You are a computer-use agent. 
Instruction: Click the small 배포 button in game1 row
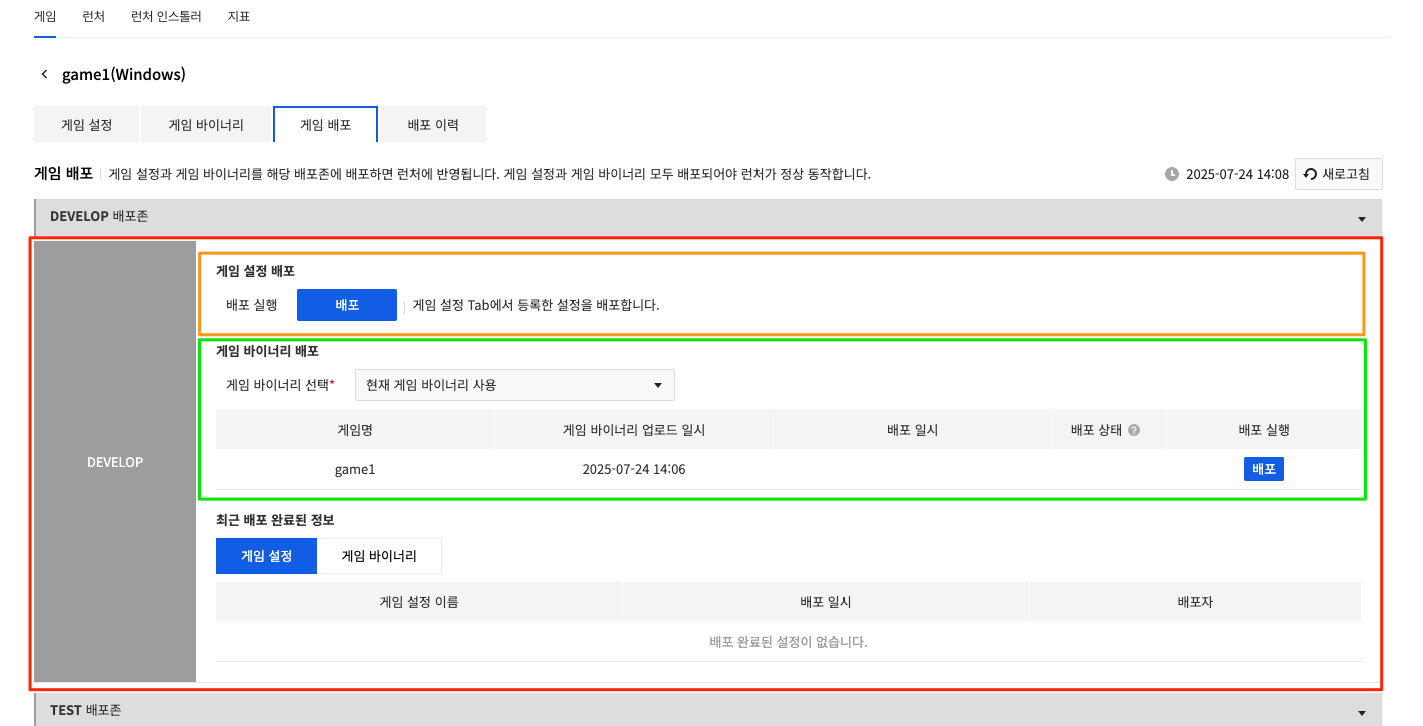tap(1263, 469)
